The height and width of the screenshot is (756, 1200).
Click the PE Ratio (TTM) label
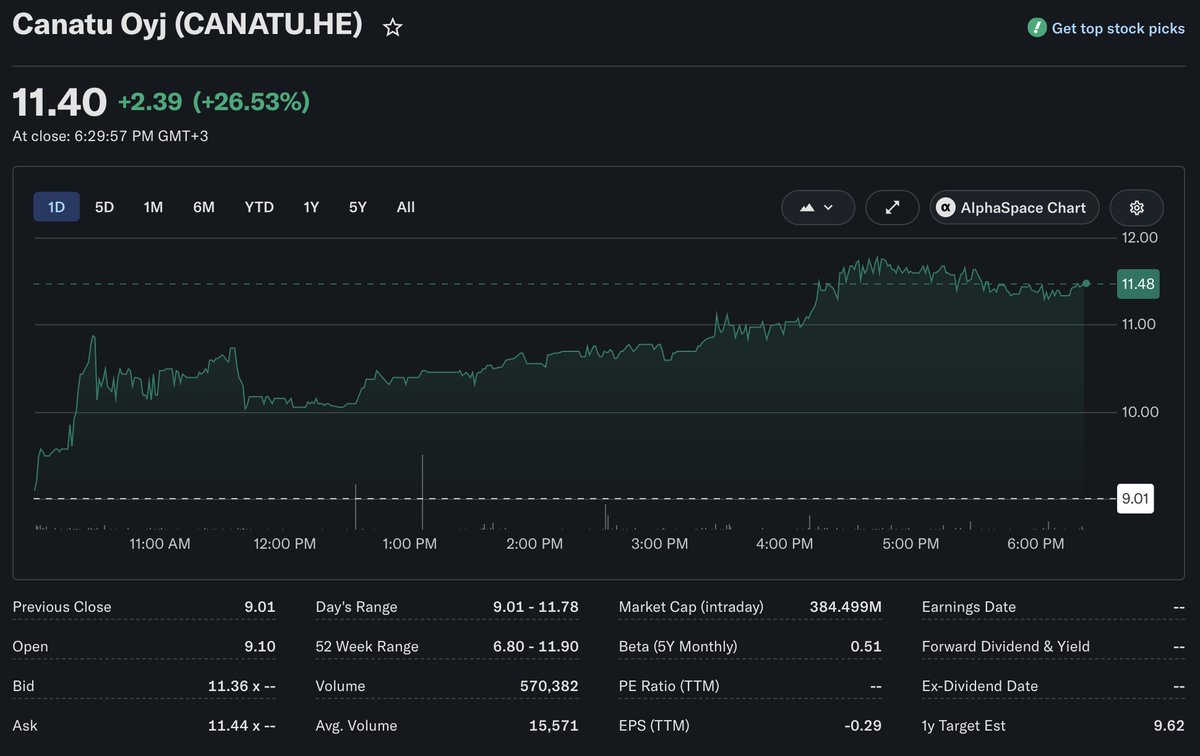pos(669,686)
